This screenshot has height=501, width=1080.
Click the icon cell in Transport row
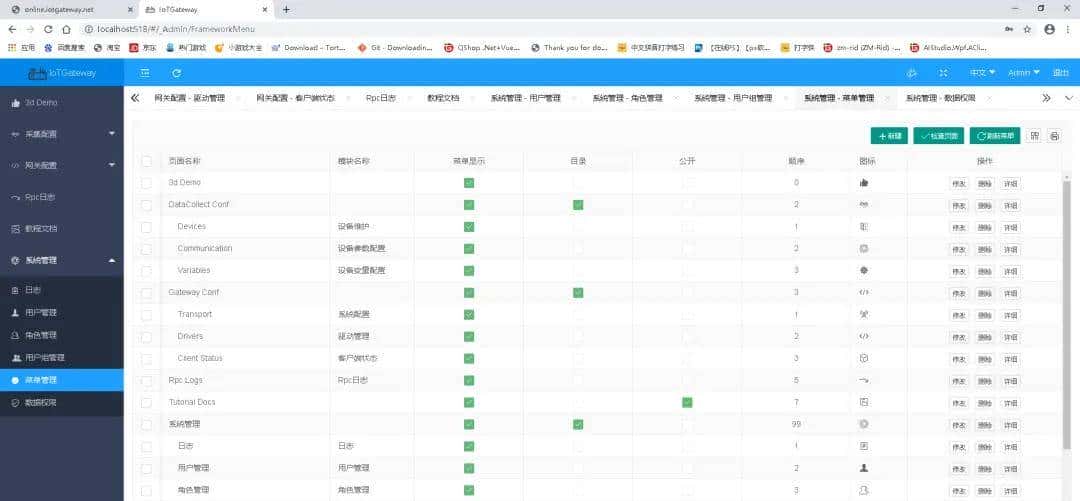click(864, 314)
